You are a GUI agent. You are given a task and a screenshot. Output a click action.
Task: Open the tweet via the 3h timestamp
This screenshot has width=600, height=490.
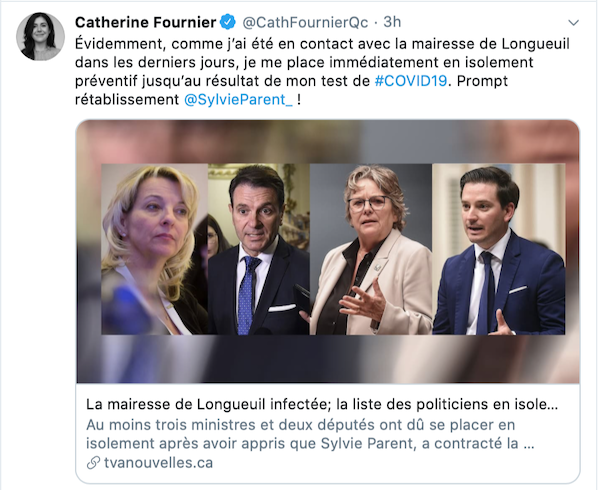pos(392,22)
